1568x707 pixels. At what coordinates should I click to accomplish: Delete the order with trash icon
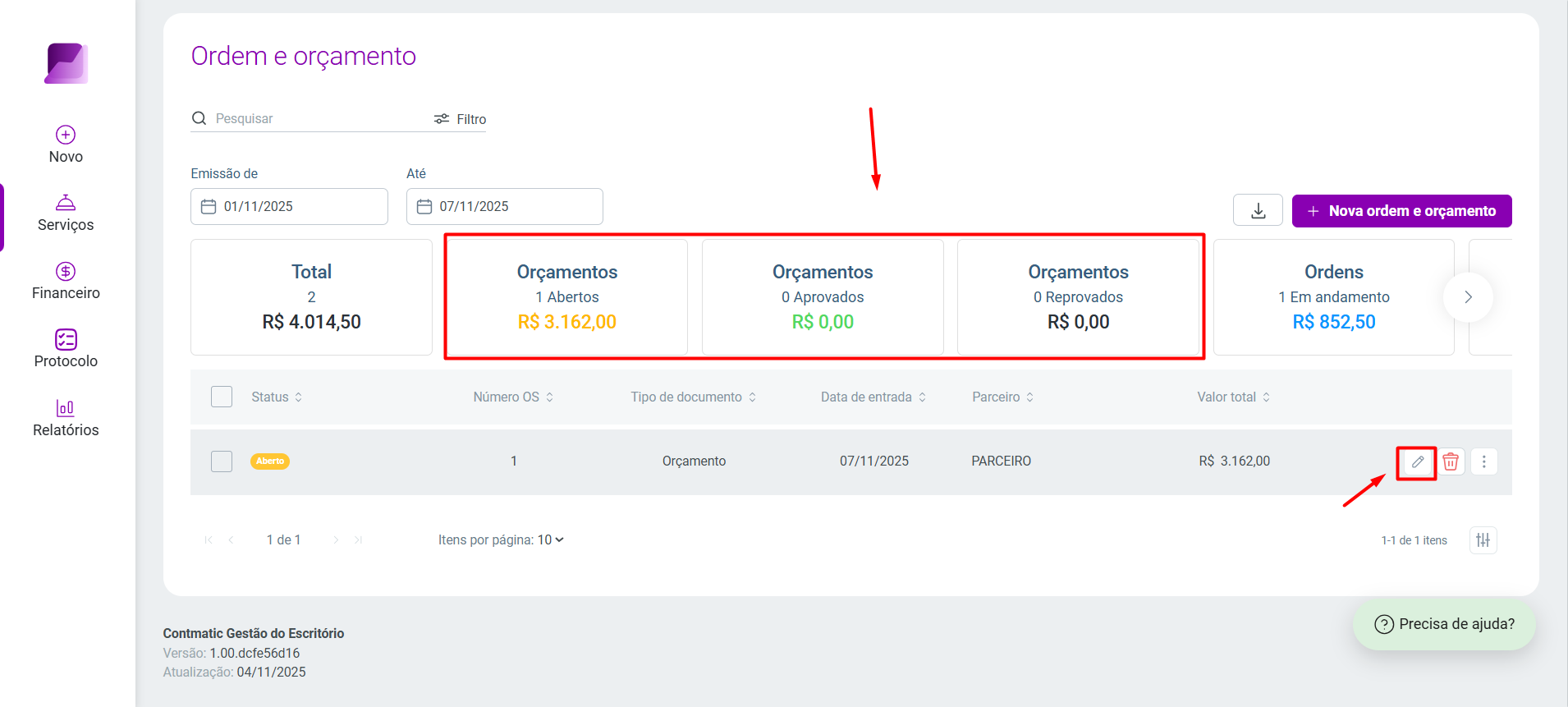[x=1451, y=462]
